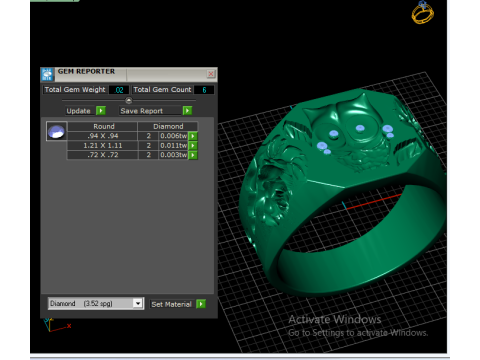480x360 pixels.
Task: Click the green arrow next to Set Material
Action: click(201, 304)
